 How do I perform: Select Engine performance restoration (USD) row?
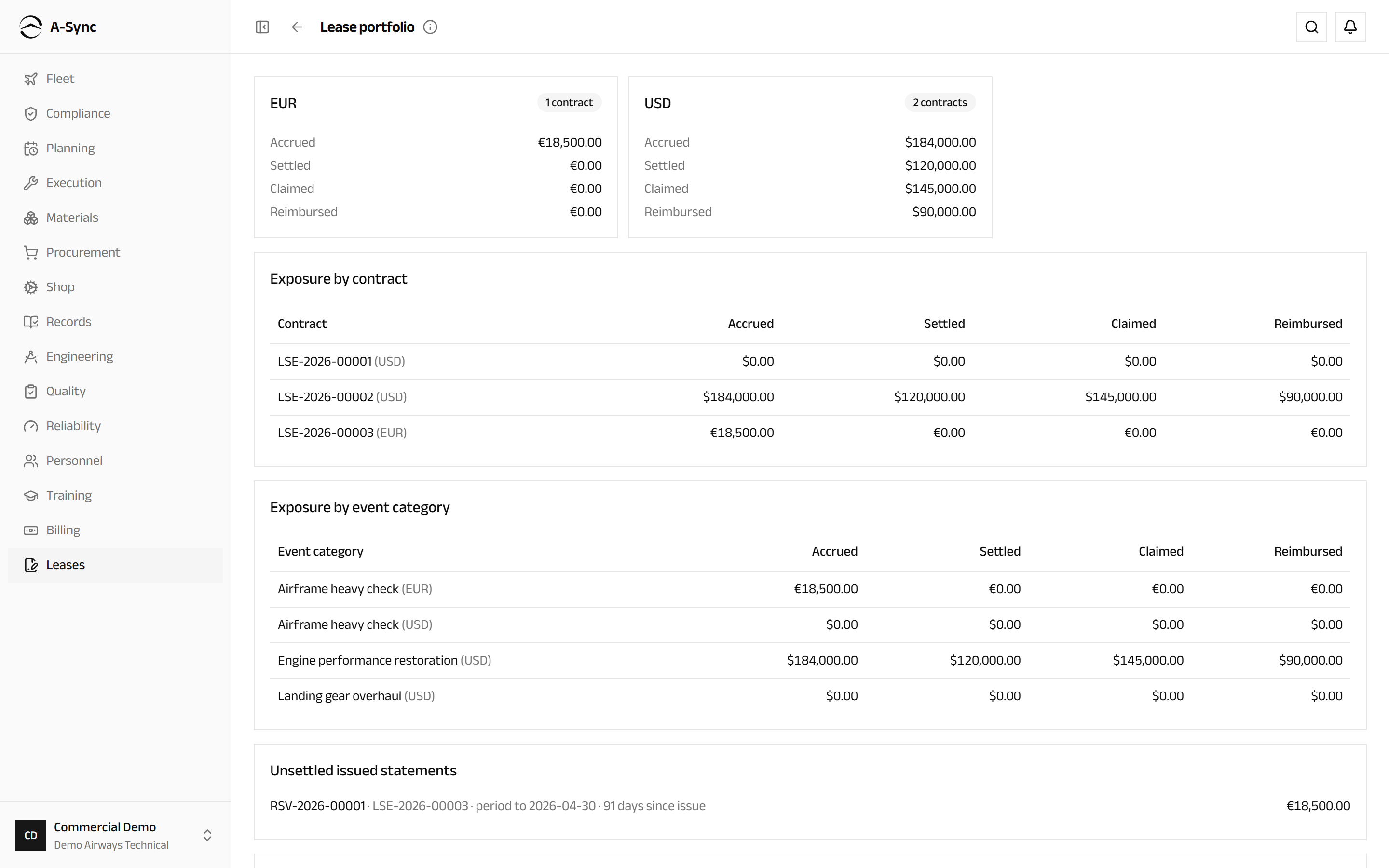pos(810,660)
